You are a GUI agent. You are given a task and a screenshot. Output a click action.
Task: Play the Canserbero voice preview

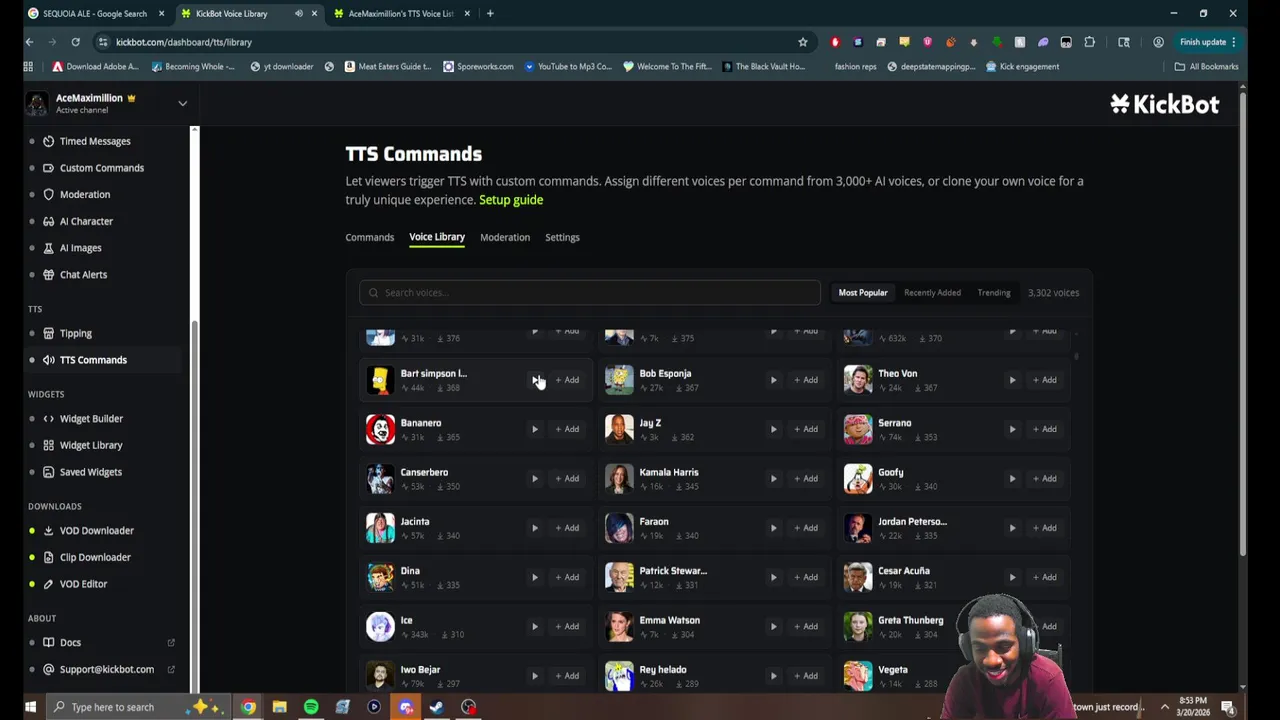(534, 478)
